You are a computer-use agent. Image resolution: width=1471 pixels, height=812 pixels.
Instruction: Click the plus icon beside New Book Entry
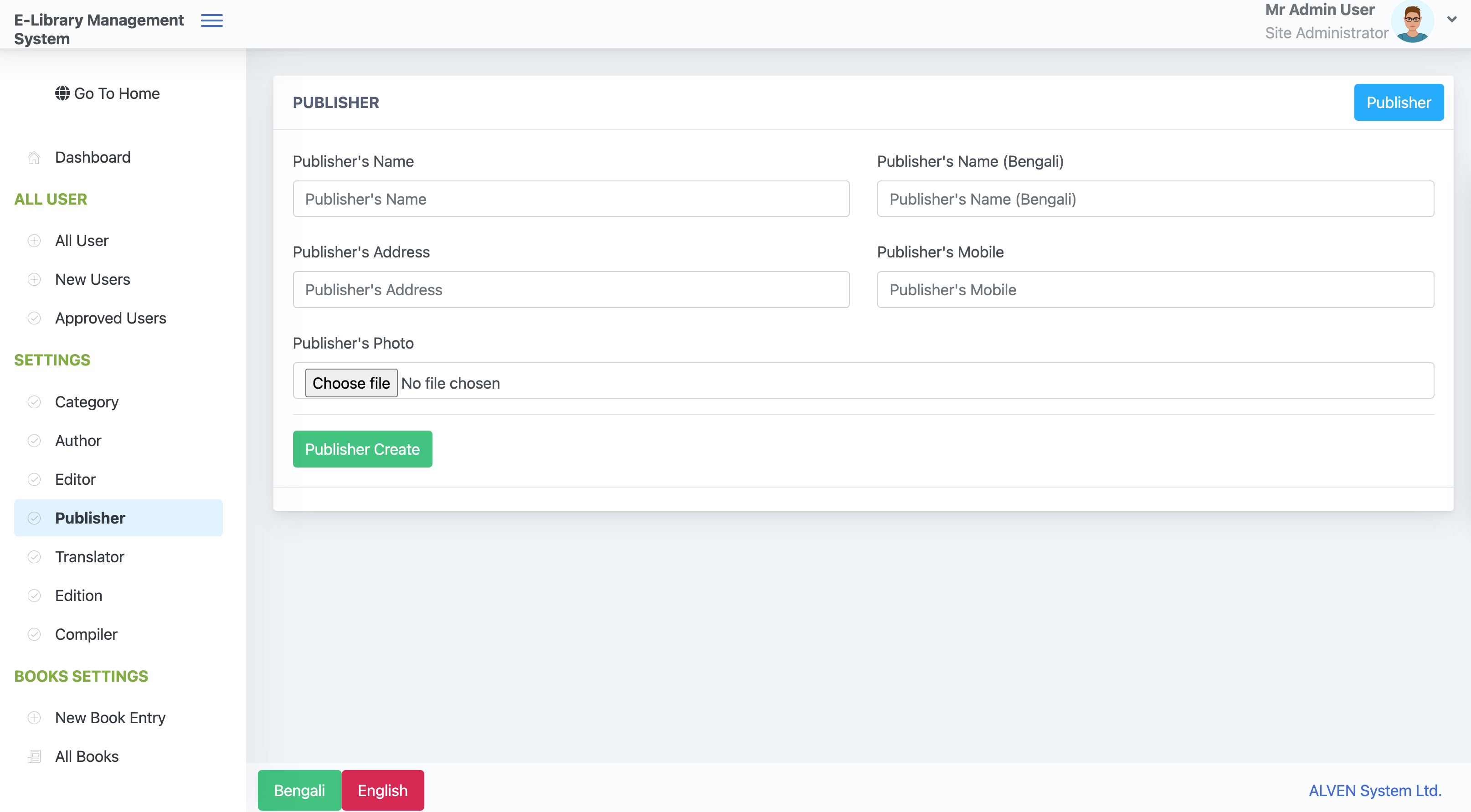tap(34, 718)
